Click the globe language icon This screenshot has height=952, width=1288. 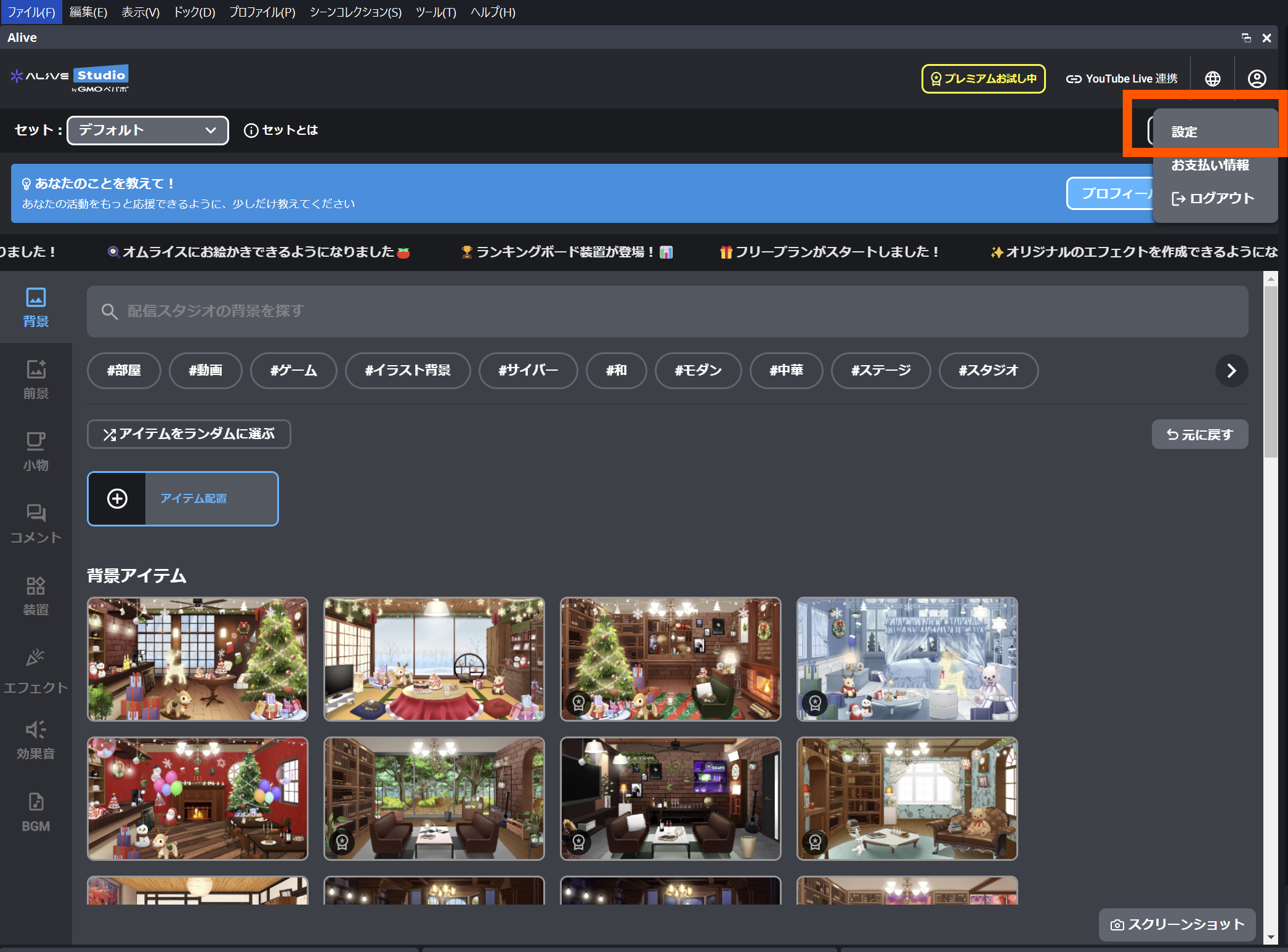(1212, 79)
